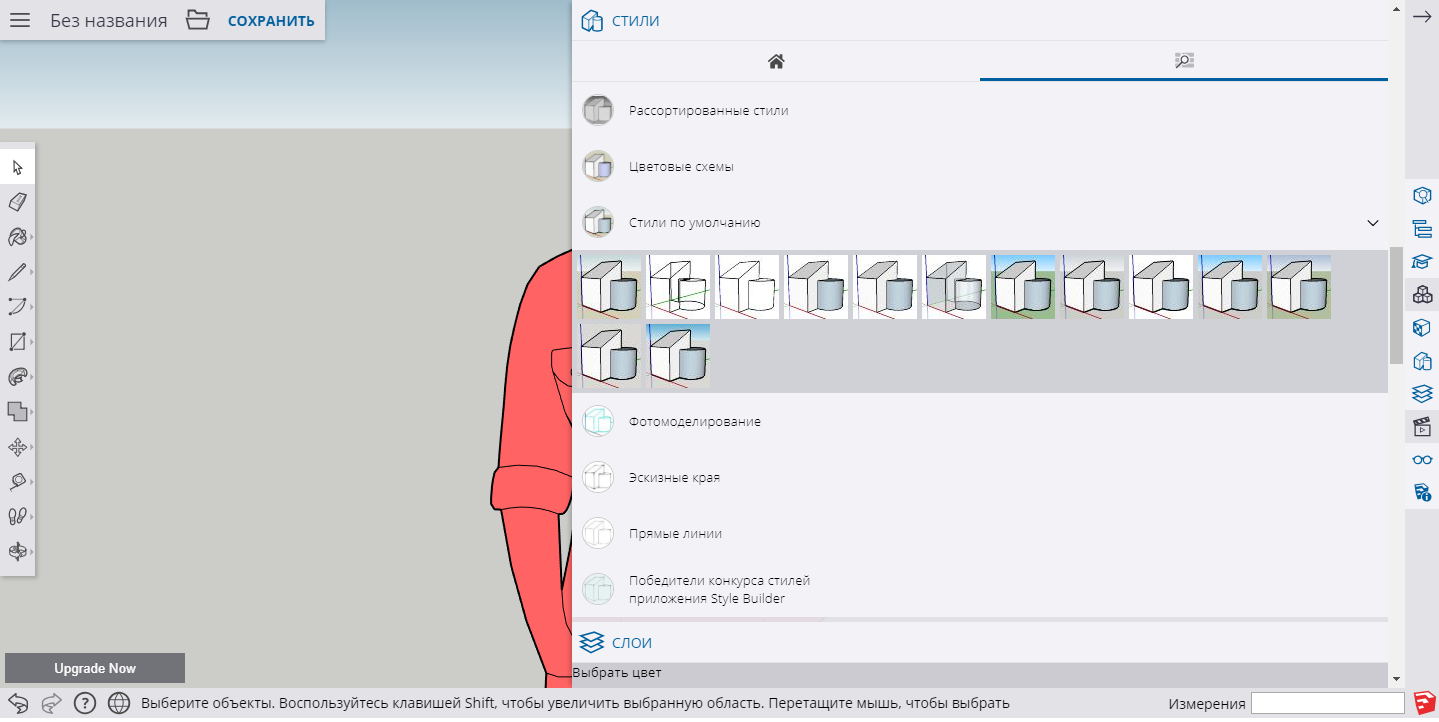
Task: Open the Materials panel icon
Action: click(x=1422, y=327)
